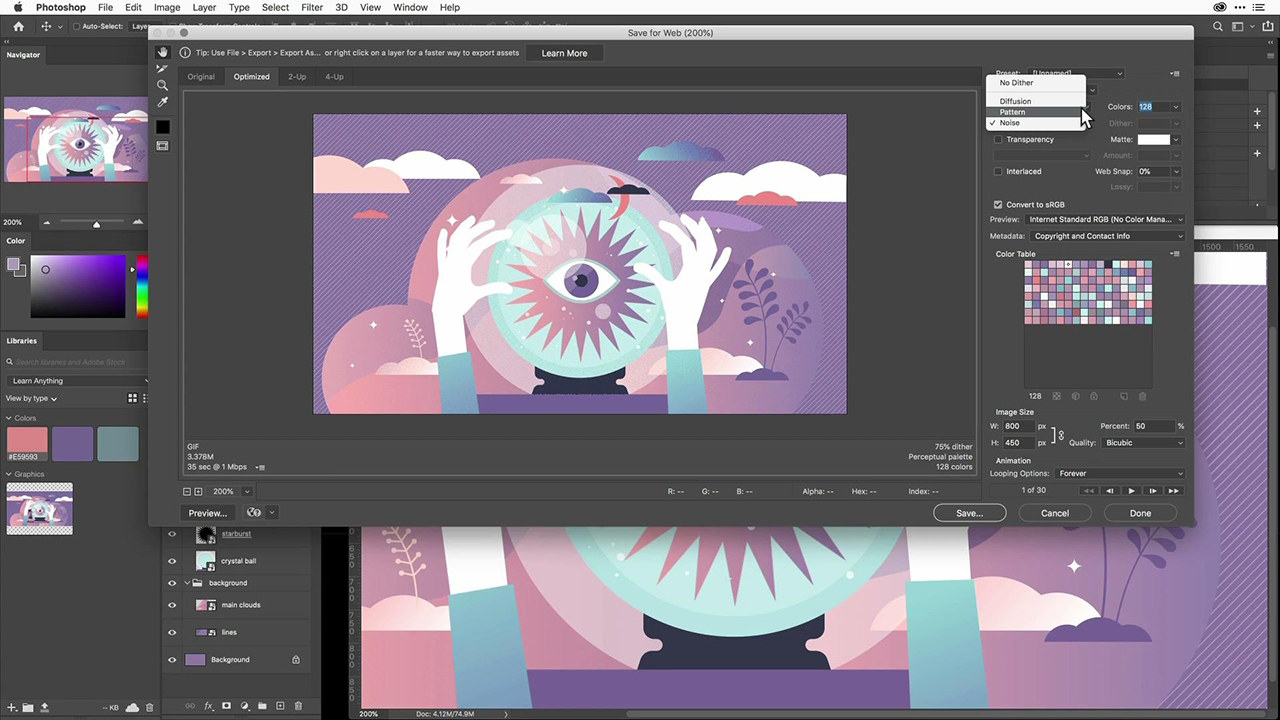Click the Save... button
This screenshot has width=1280, height=720.
(969, 513)
